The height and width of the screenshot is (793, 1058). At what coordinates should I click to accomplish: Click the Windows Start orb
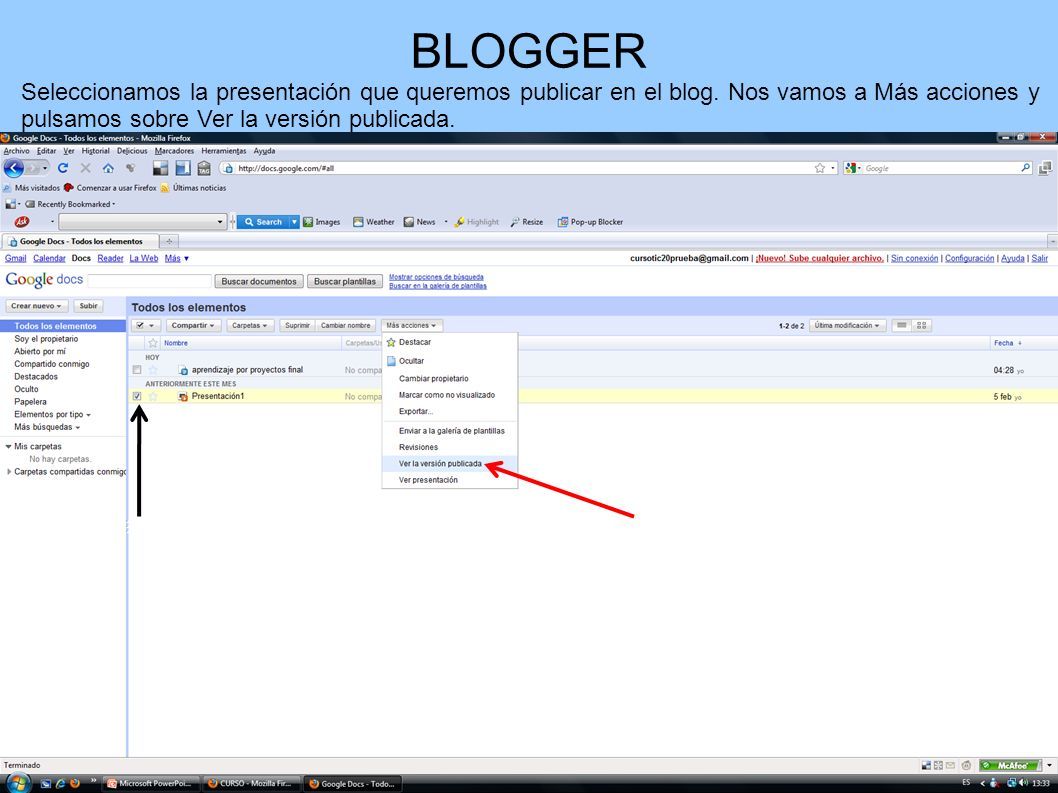click(x=18, y=783)
